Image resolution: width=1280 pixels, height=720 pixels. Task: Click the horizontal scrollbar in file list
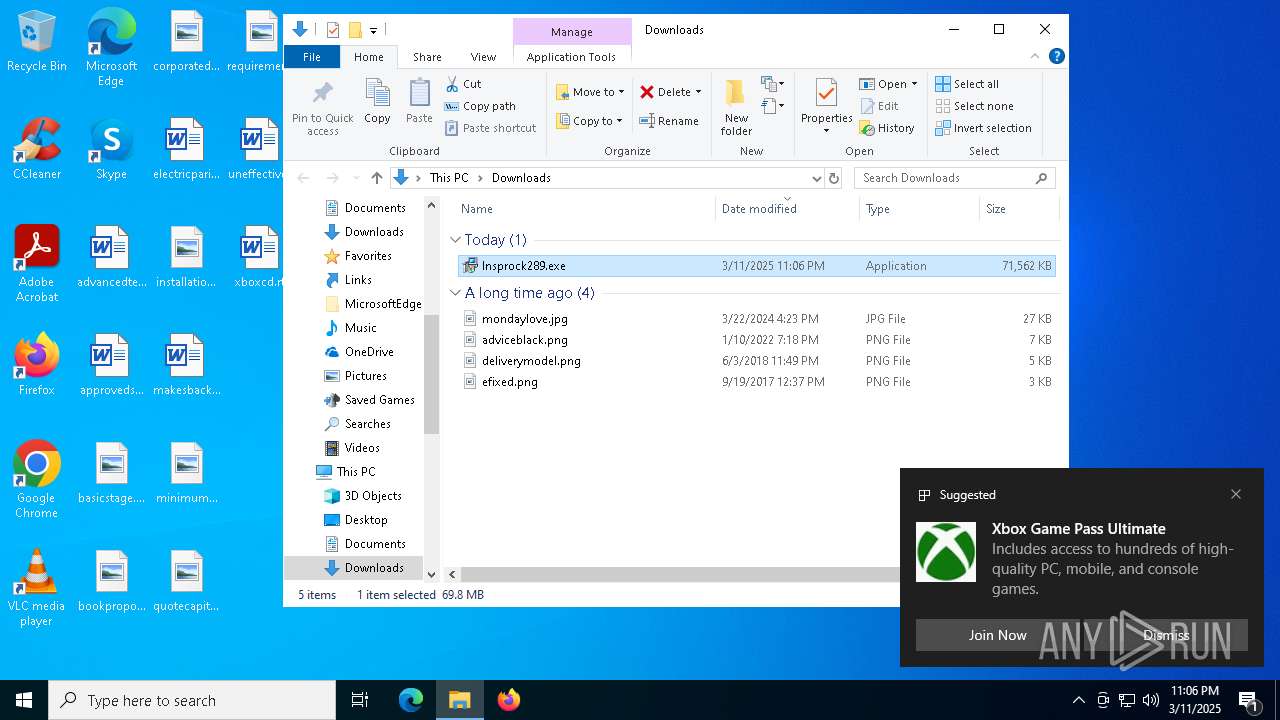pyautogui.click(x=680, y=575)
